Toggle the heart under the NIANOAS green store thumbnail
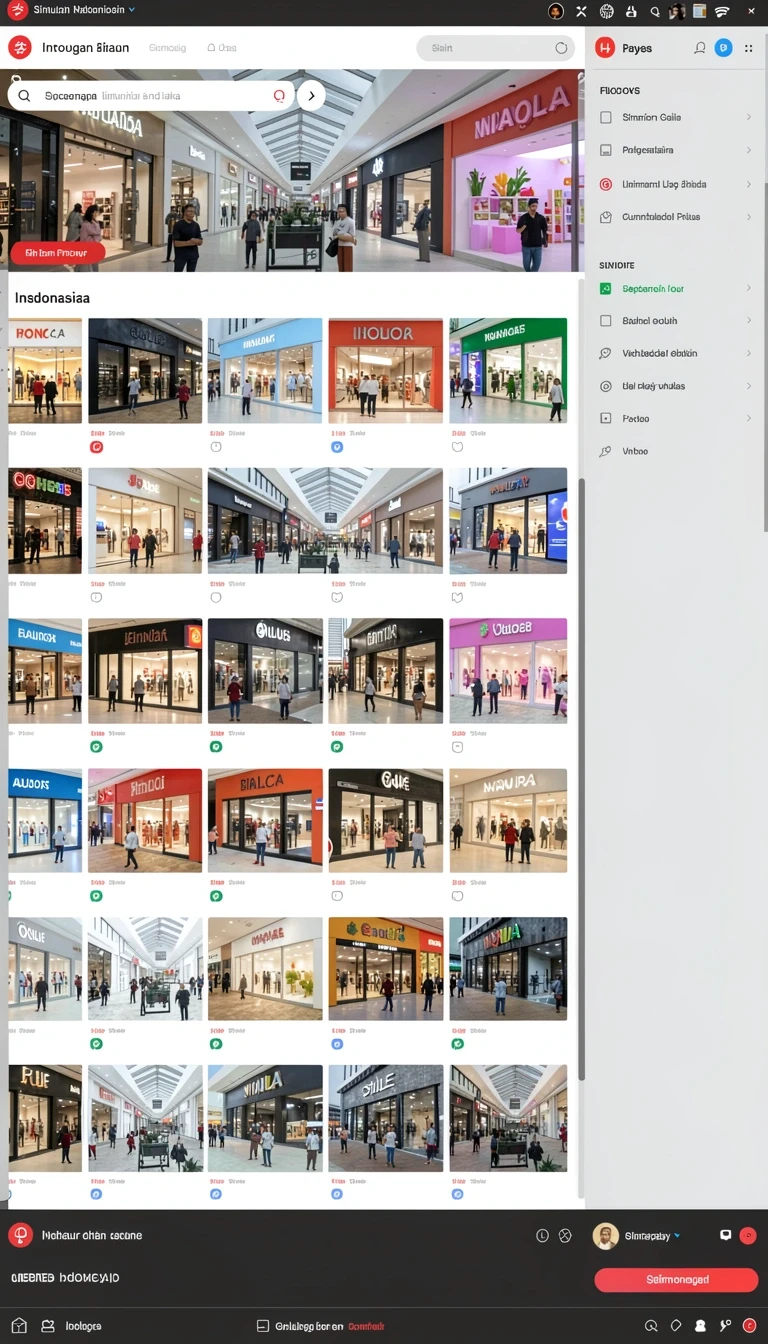Viewport: 768px width, 1344px height. (457, 447)
